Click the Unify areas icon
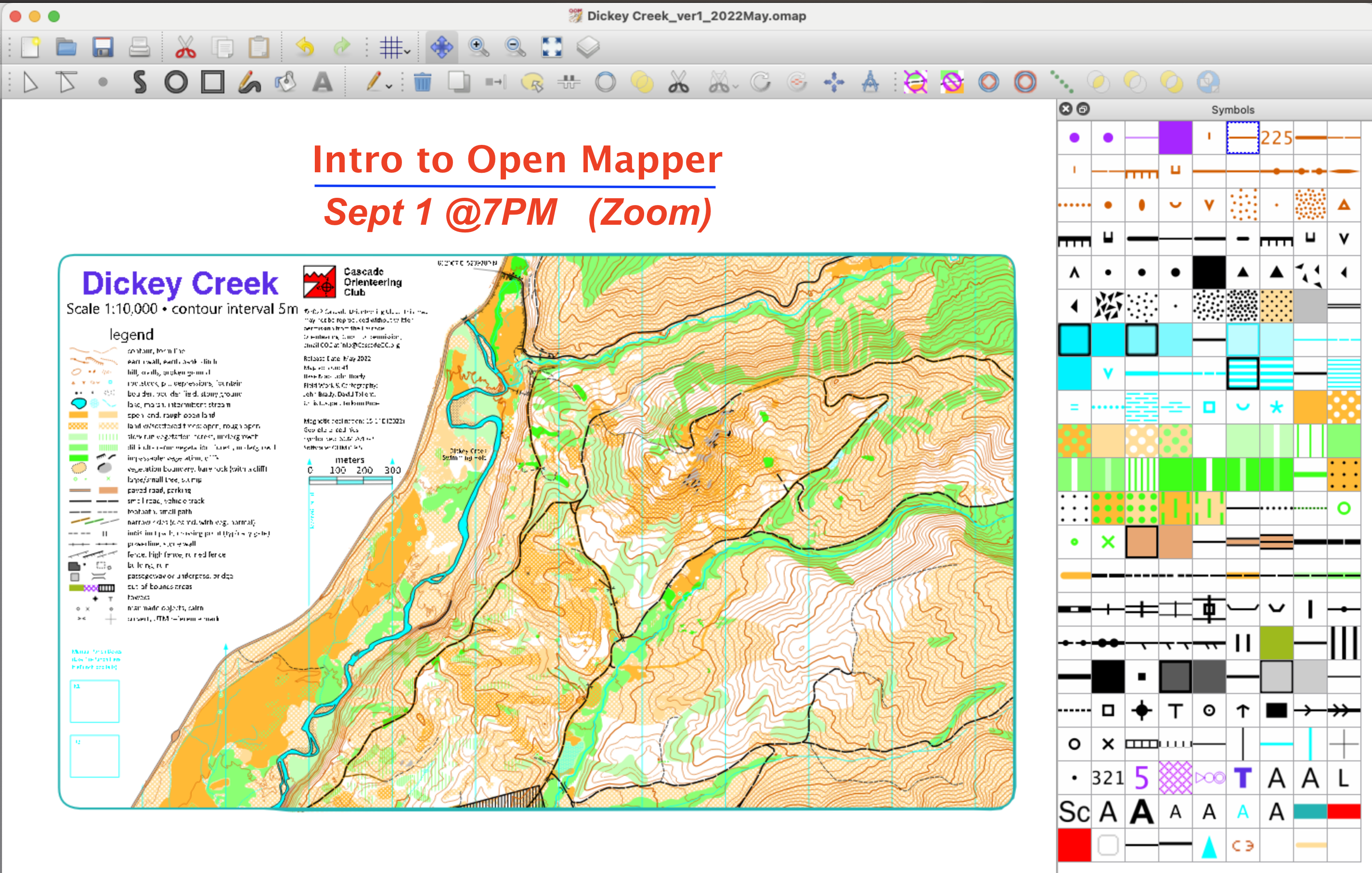 pyautogui.click(x=642, y=83)
